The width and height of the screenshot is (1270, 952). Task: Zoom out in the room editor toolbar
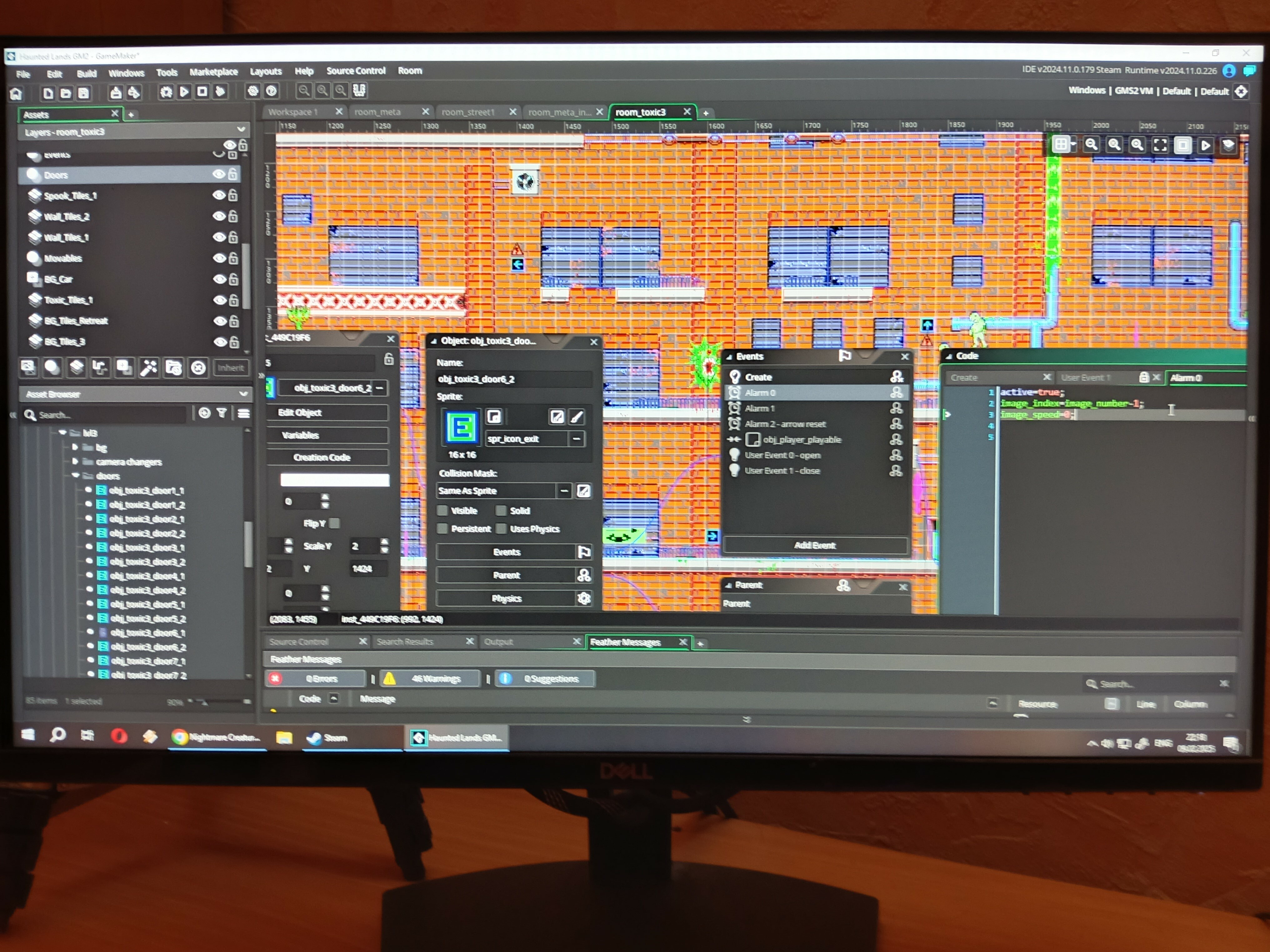1091,144
